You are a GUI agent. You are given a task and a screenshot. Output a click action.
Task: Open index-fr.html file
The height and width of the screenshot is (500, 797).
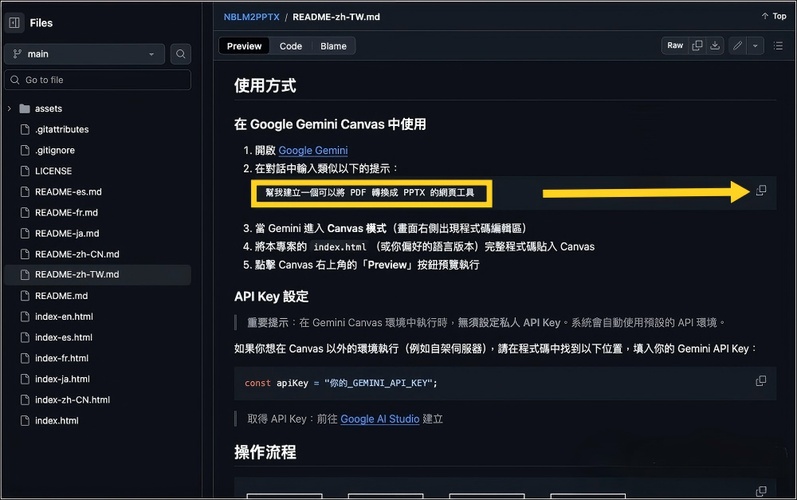coord(62,358)
